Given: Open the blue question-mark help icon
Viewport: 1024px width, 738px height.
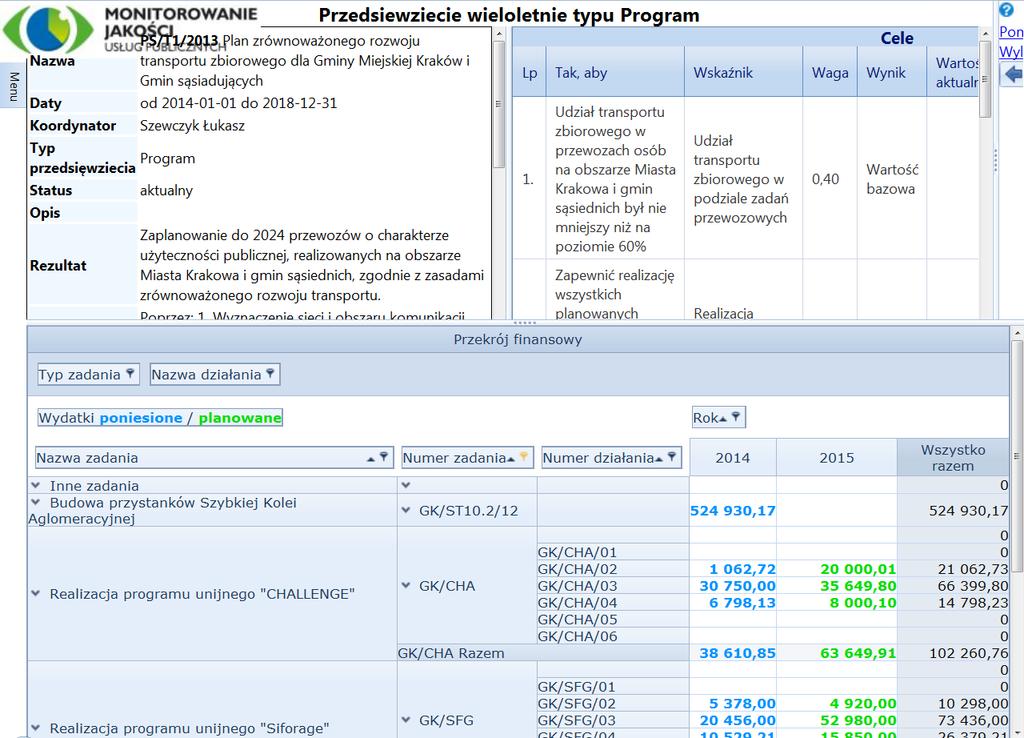Looking at the screenshot, I should 1006,9.
